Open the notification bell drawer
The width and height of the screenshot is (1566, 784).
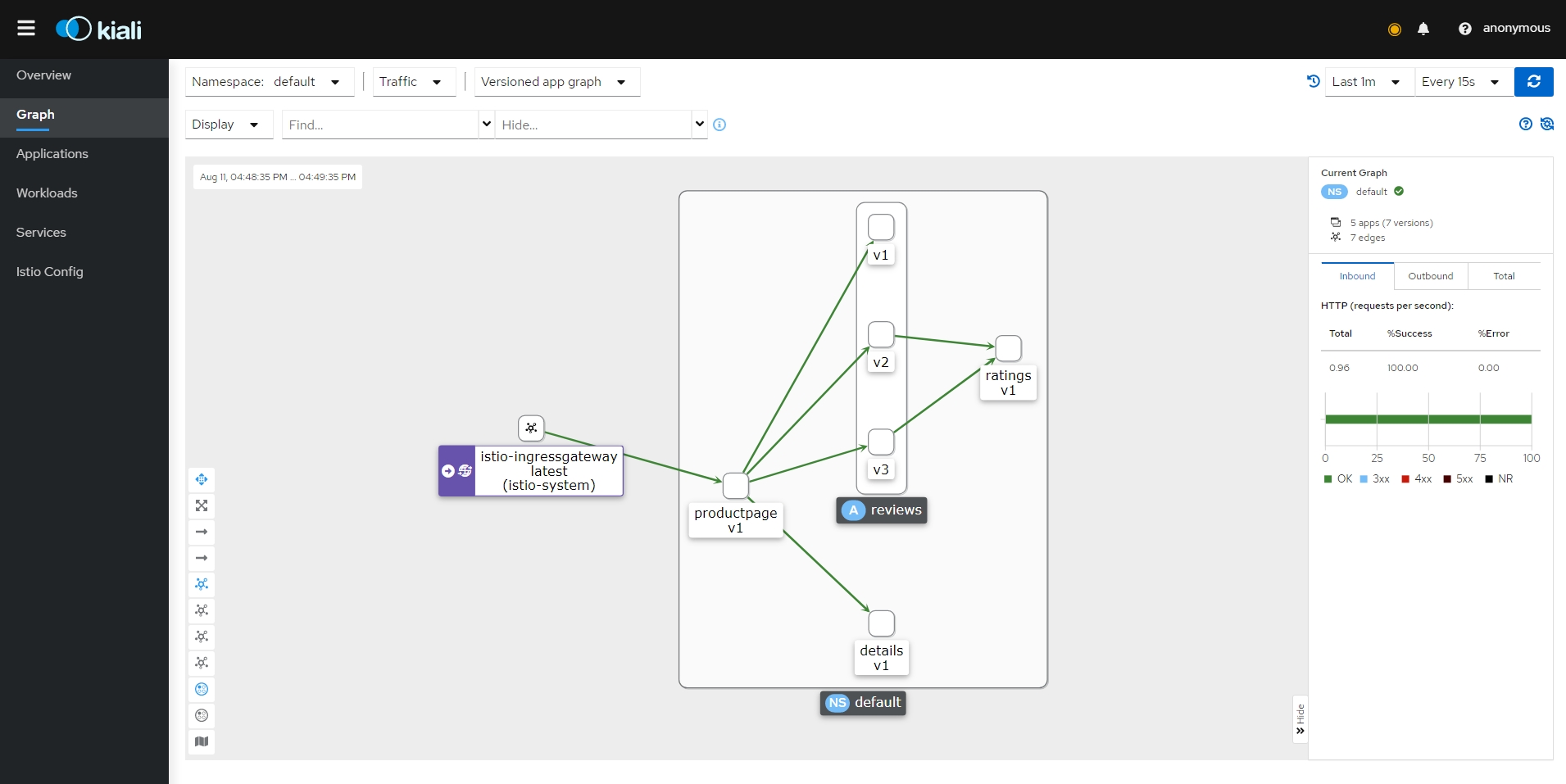pos(1423,29)
